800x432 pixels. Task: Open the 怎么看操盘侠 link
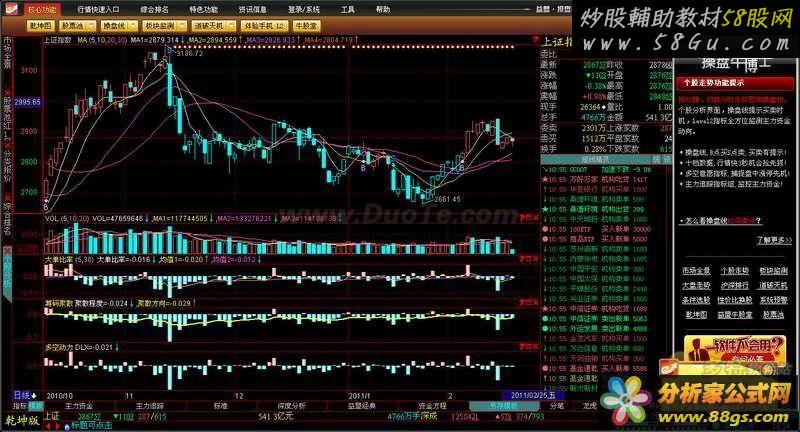pyautogui.click(x=720, y=220)
